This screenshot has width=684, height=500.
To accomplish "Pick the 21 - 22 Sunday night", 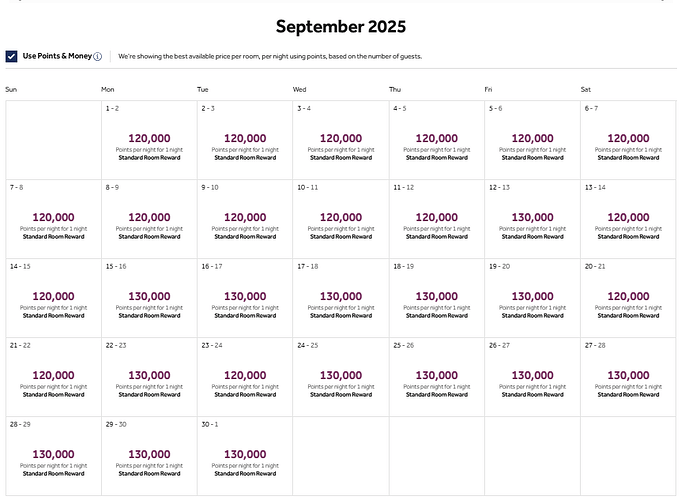I will click(x=54, y=377).
